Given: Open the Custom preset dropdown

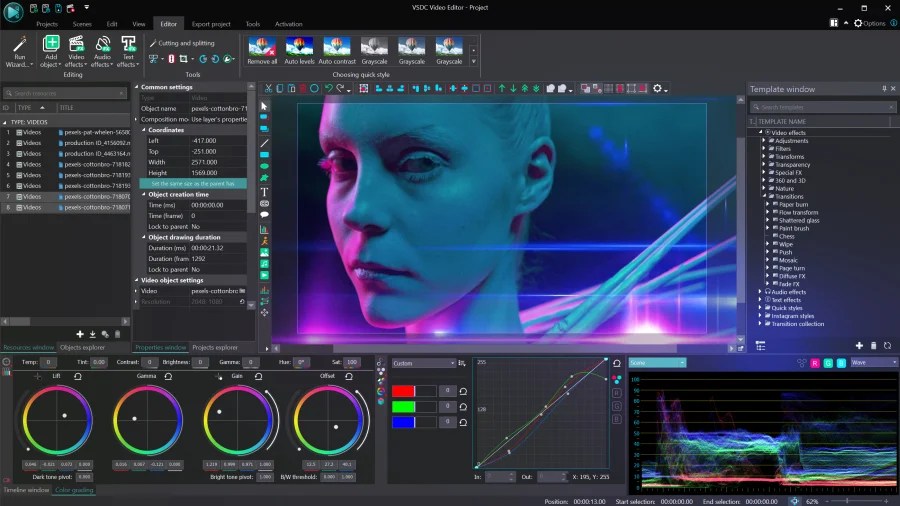Looking at the screenshot, I should (423, 363).
